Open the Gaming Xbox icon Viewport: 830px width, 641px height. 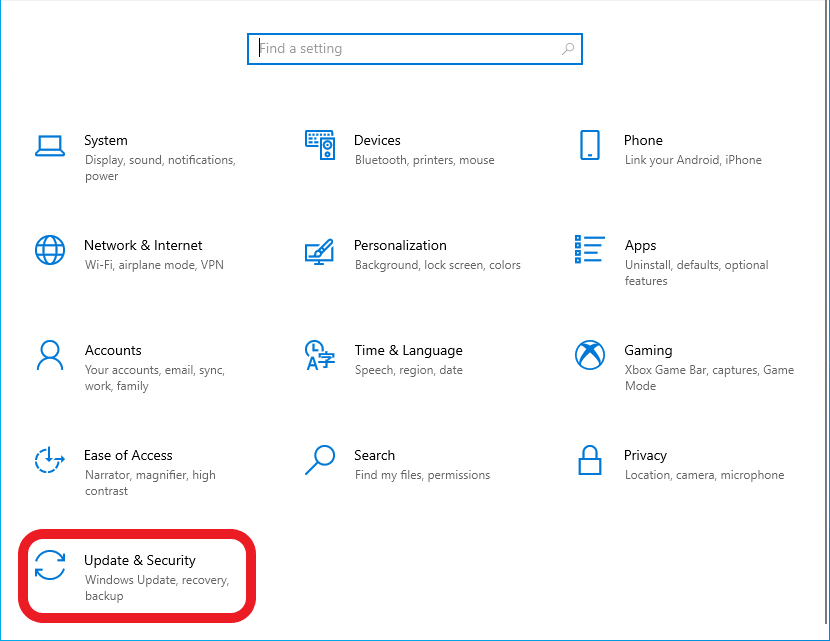590,355
